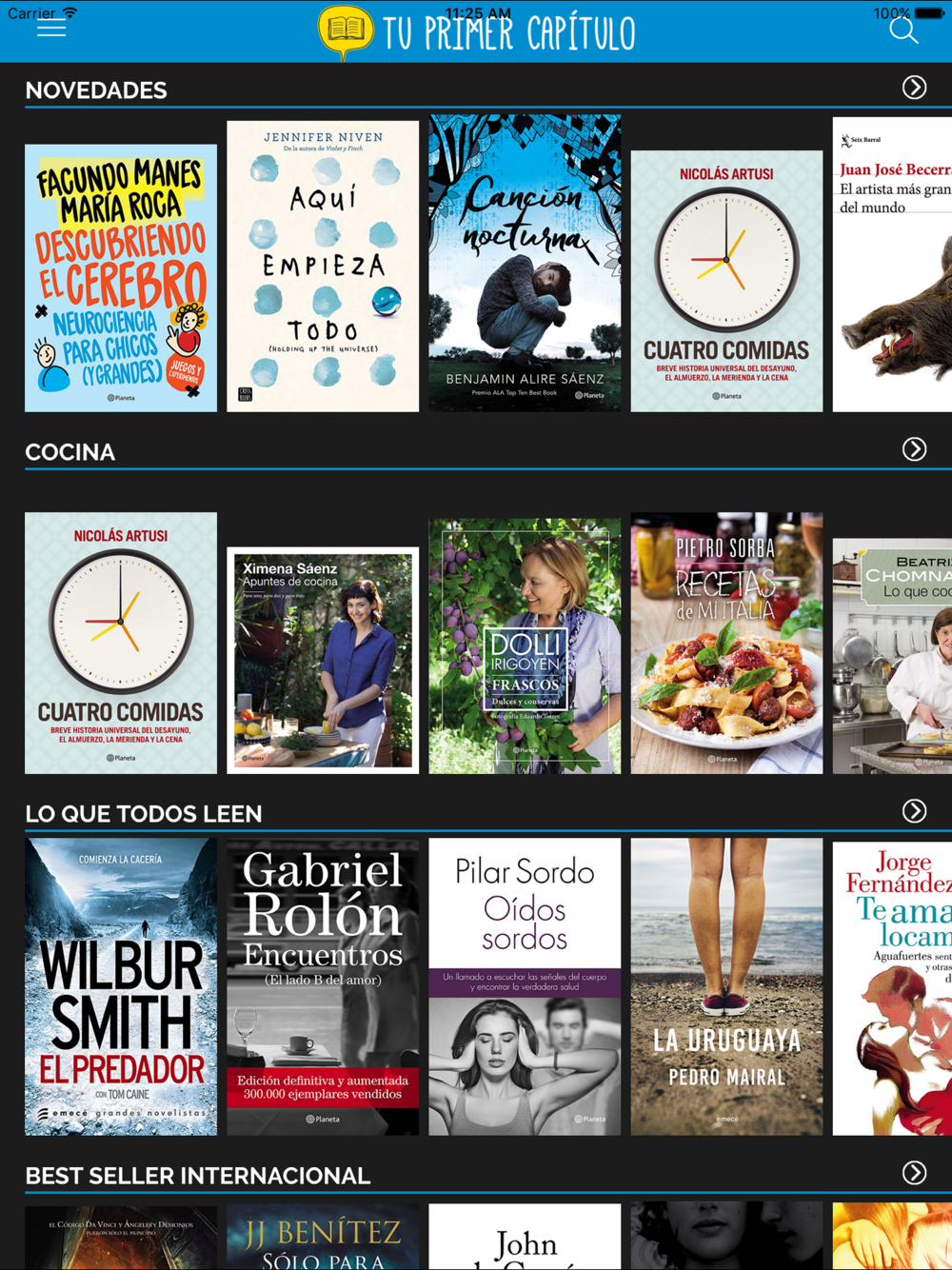Open Ximena Sáenz Apuntes de cocina
Viewport: 952px width, 1270px height.
click(323, 660)
